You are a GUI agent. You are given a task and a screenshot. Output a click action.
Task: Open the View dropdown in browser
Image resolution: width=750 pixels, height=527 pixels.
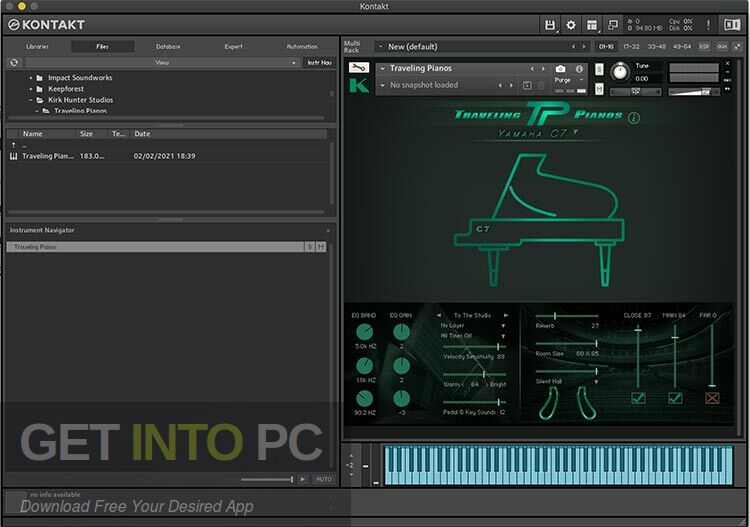click(162, 63)
